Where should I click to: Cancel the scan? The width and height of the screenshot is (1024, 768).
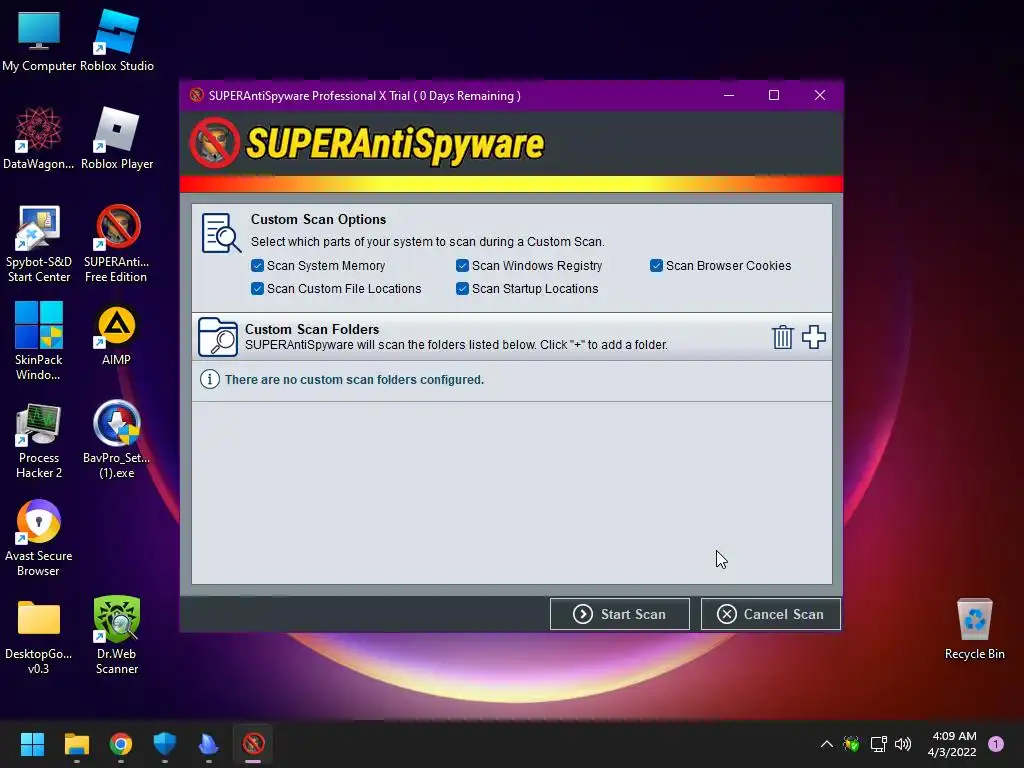pos(771,614)
